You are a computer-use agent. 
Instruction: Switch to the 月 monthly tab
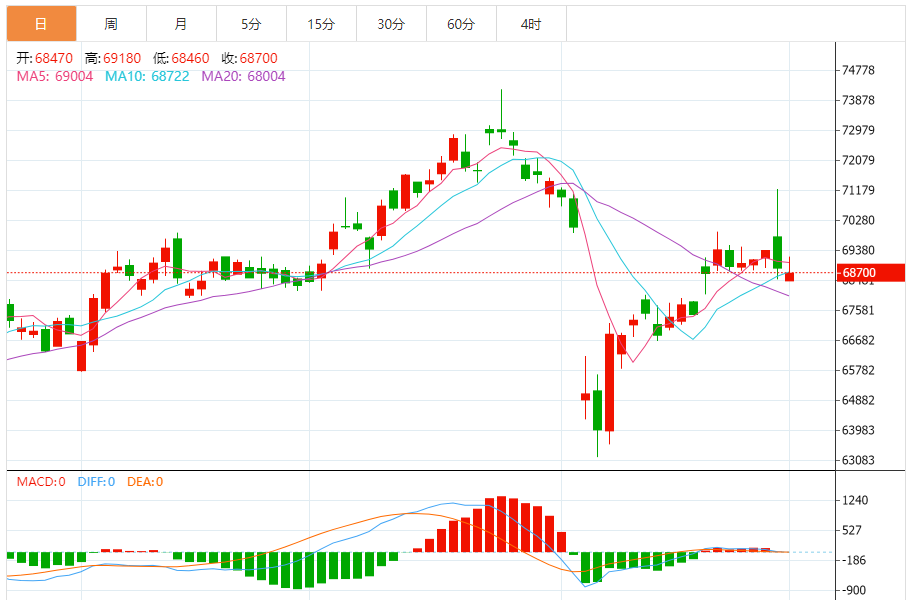(x=181, y=24)
